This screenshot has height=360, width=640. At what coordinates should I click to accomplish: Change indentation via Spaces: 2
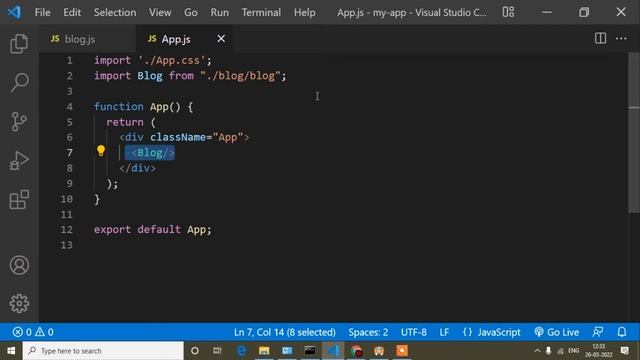368,332
